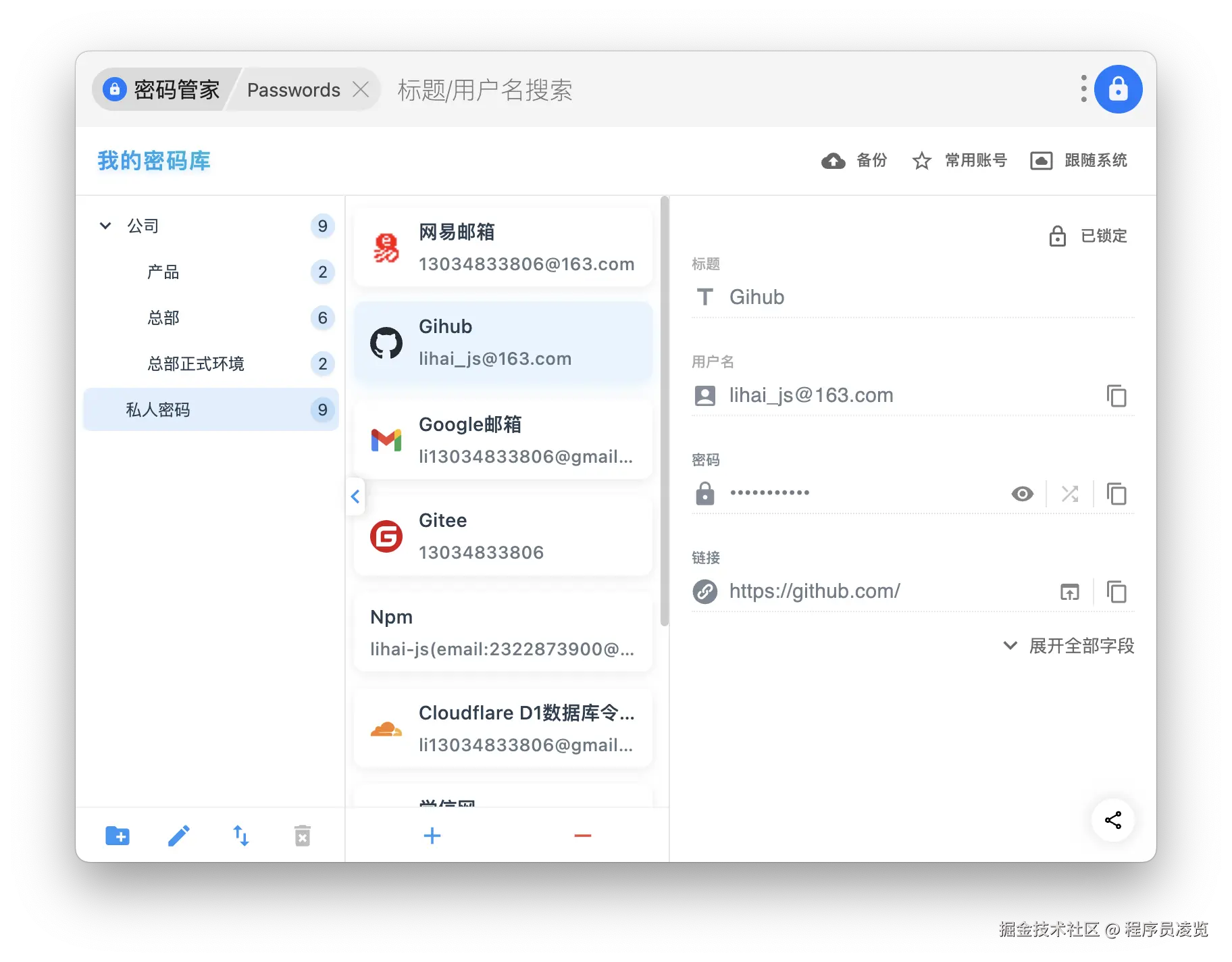Screen dimensions: 1232x962
Task: Copy the username lihai_js@163.com
Action: (1117, 396)
